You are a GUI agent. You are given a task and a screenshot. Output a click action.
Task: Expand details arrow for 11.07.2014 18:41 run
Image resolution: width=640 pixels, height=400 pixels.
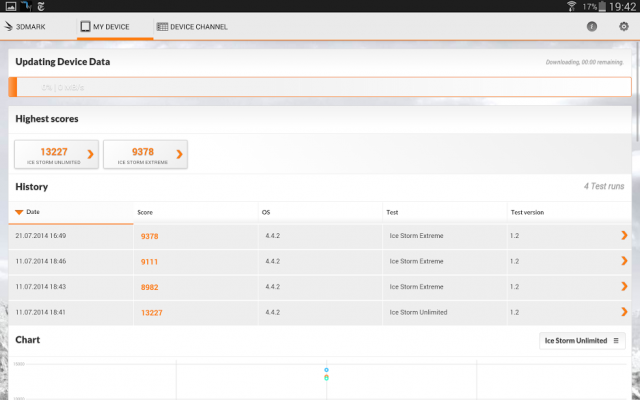(x=624, y=312)
